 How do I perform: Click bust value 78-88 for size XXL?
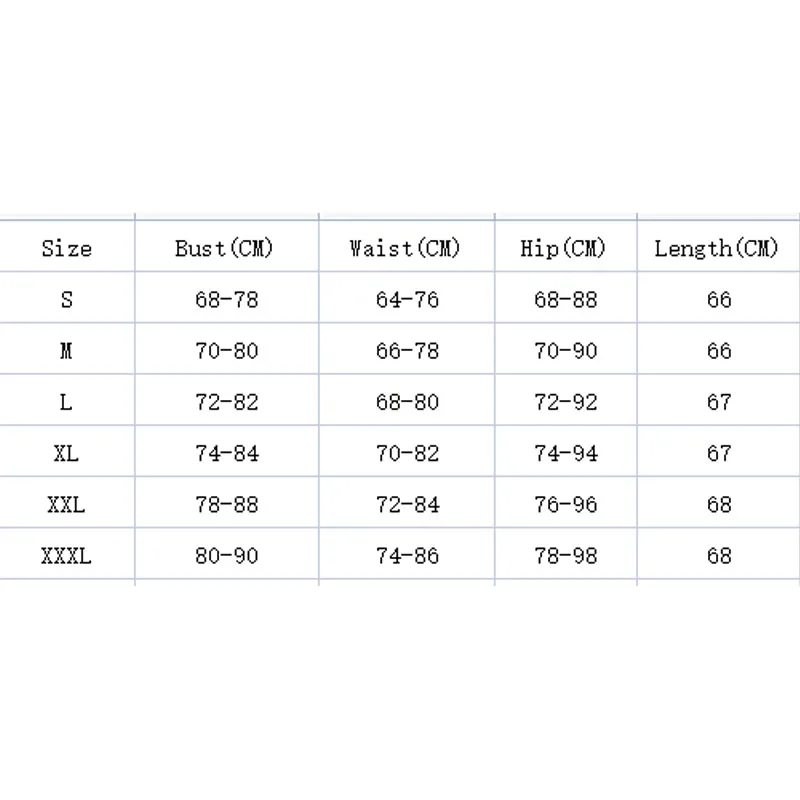coord(227,505)
